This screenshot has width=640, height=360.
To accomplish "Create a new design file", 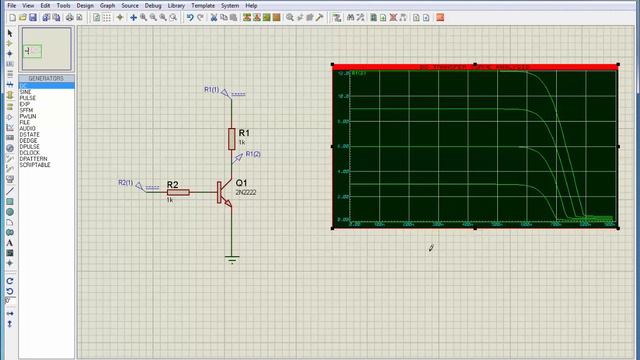I will tap(13, 18).
